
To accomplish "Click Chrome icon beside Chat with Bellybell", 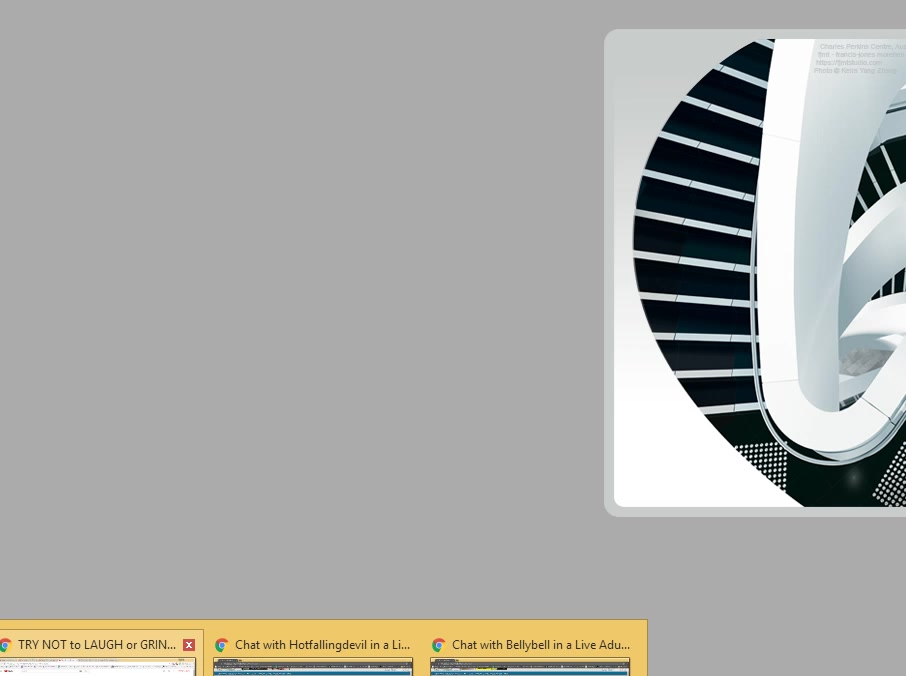I will pyautogui.click(x=438, y=645).
